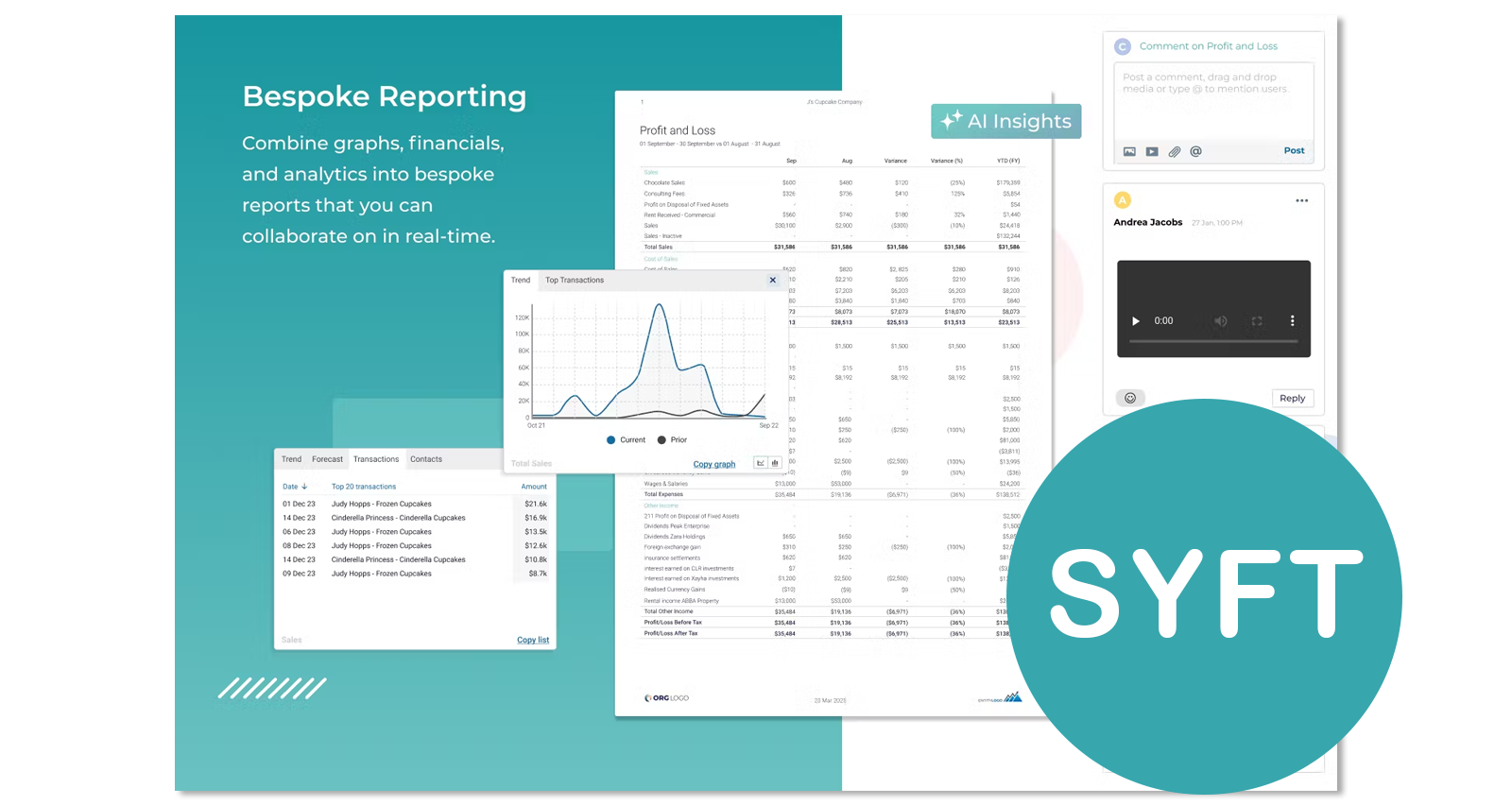This screenshot has height=806, width=1512.
Task: Switch to the line chart view icon
Action: [x=760, y=463]
